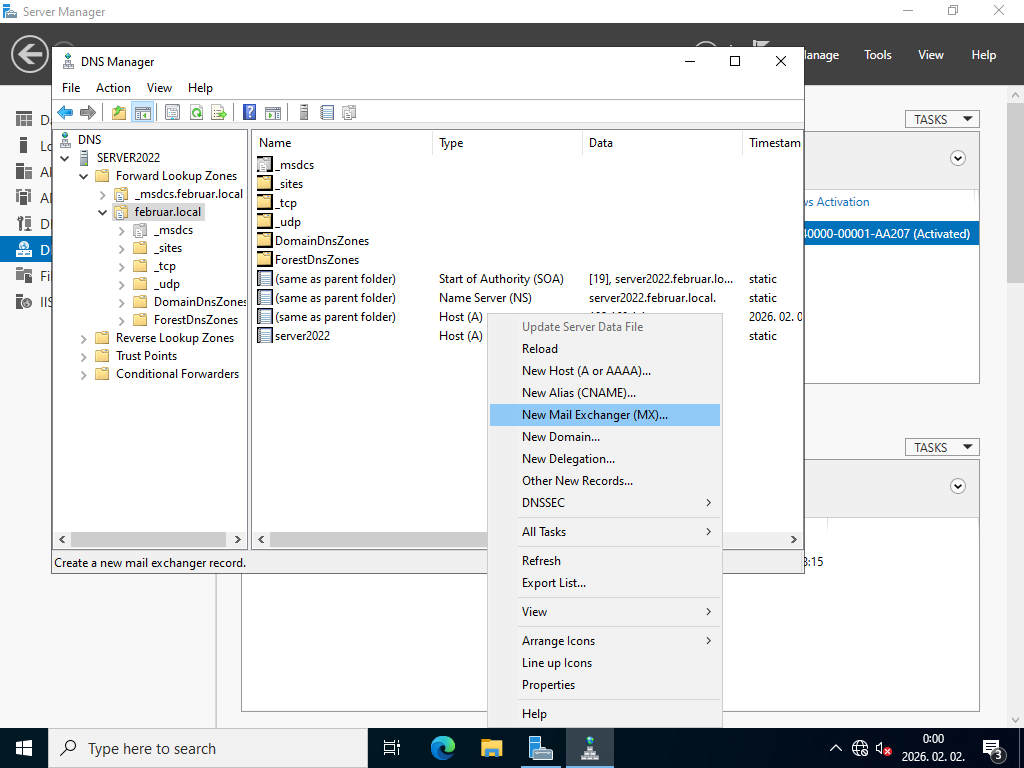Open Microsoft Edge from the taskbar

click(x=442, y=747)
